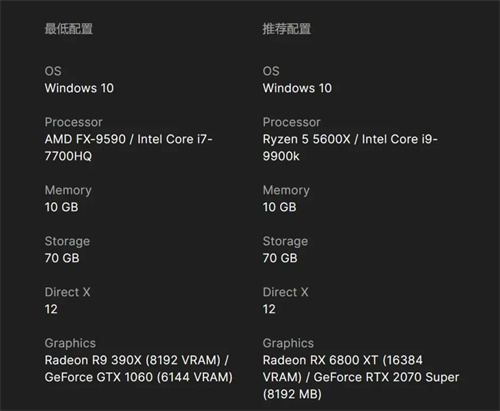Click GeForce GTX 1060 text line

tap(139, 377)
